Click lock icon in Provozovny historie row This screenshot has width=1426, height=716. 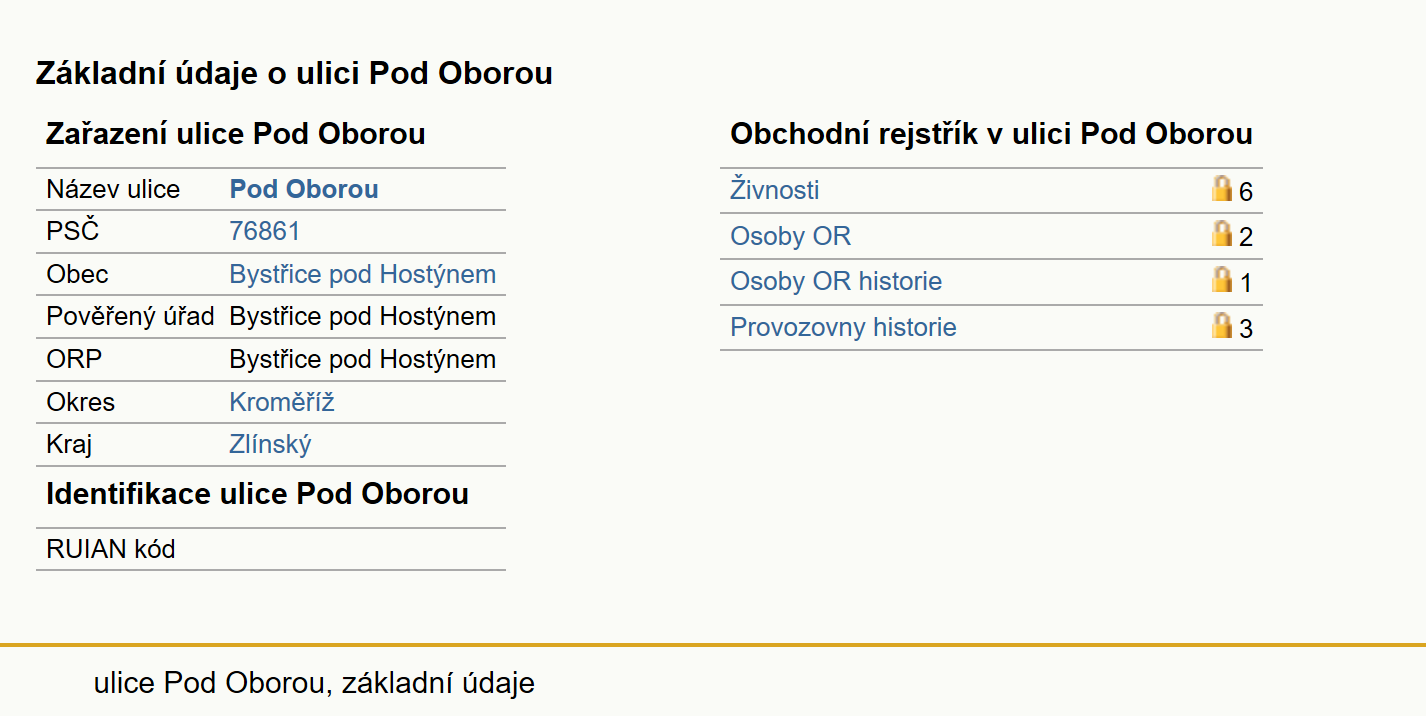[1221, 325]
